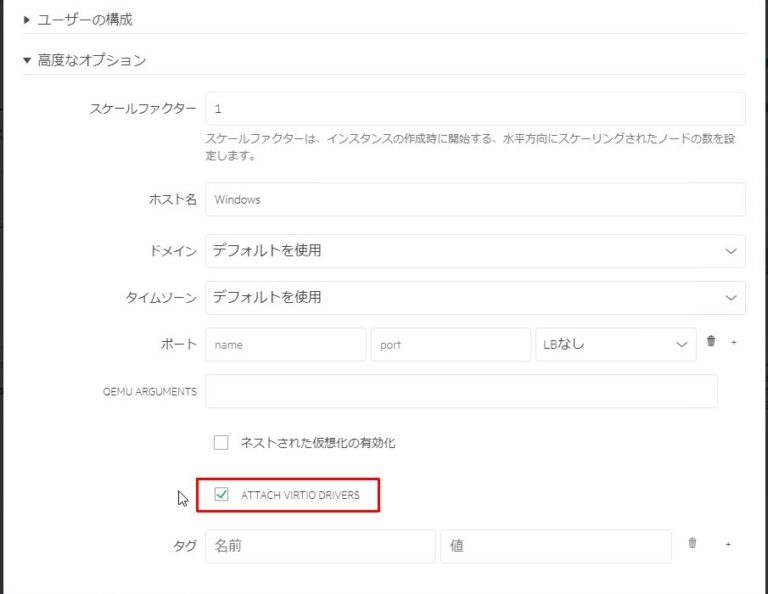This screenshot has height=594, width=768.
Task: Focus the port name input field
Action: point(286,344)
